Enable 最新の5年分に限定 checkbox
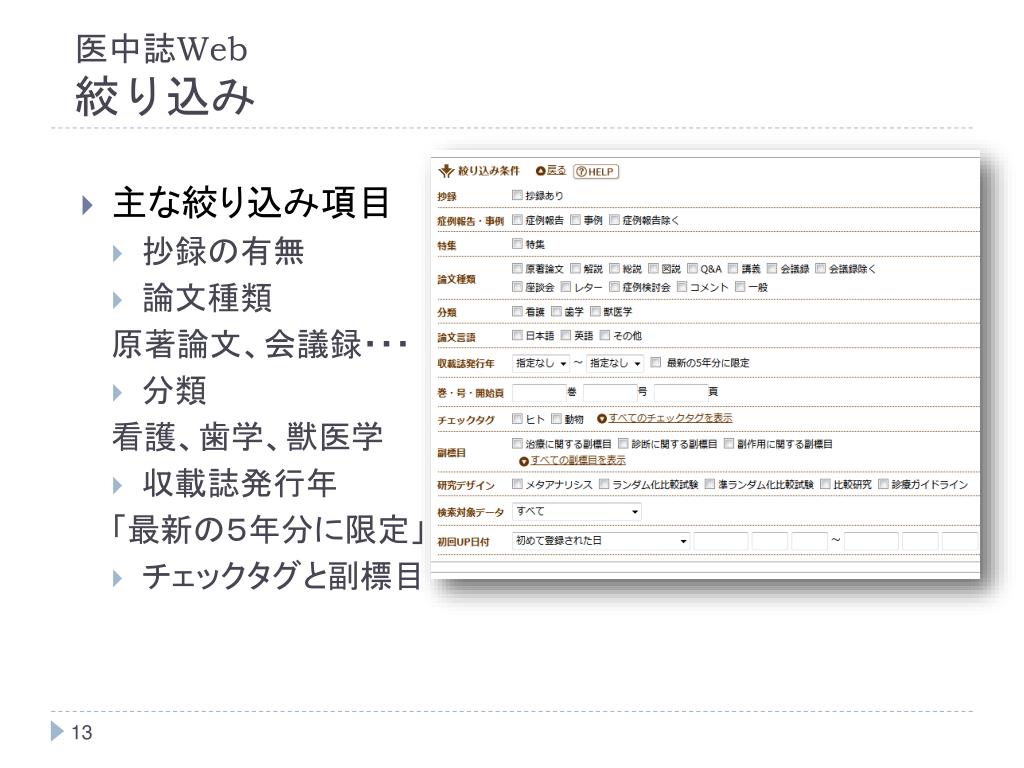Viewport: 1024px width, 768px height. click(x=656, y=362)
